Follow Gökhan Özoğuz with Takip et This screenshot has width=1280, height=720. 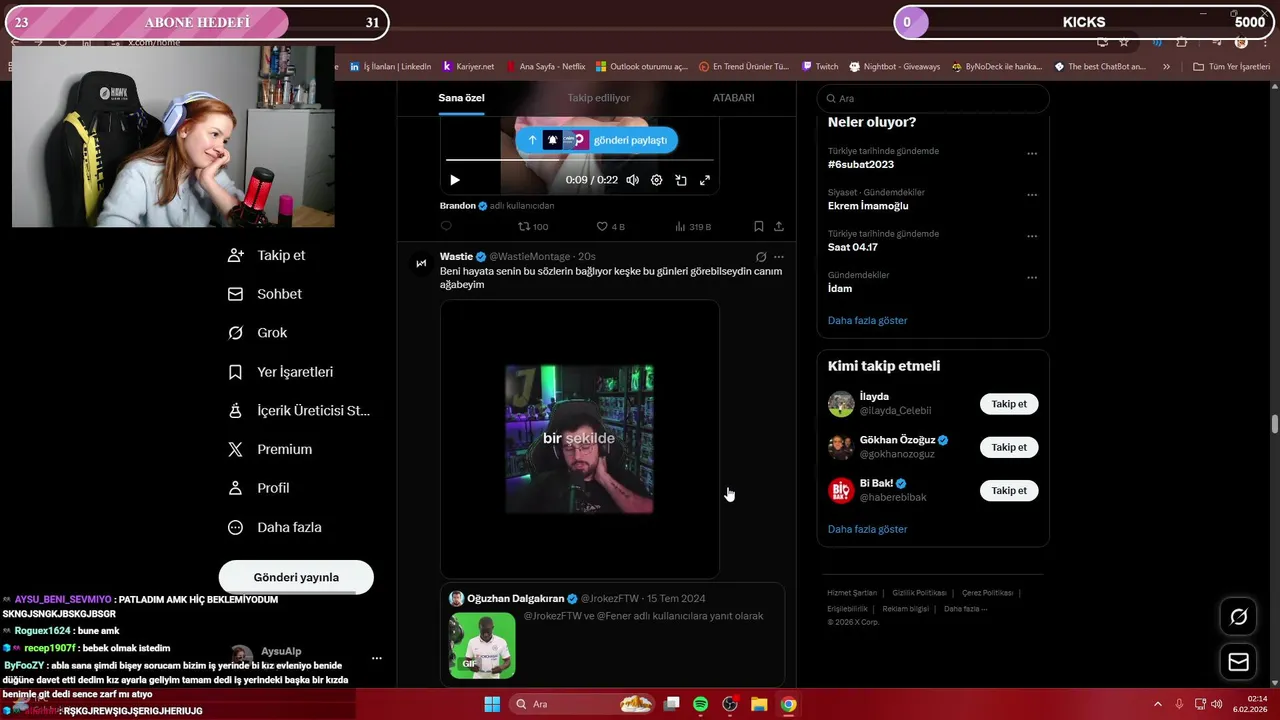(x=1009, y=447)
